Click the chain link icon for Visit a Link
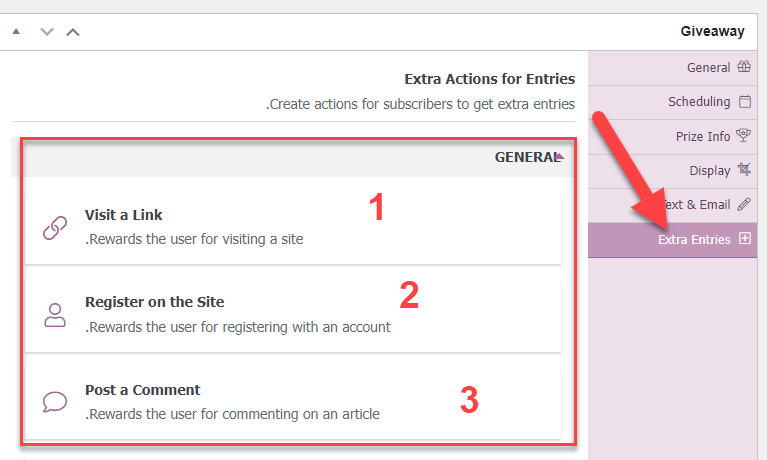The image size is (767, 460). tap(55, 227)
